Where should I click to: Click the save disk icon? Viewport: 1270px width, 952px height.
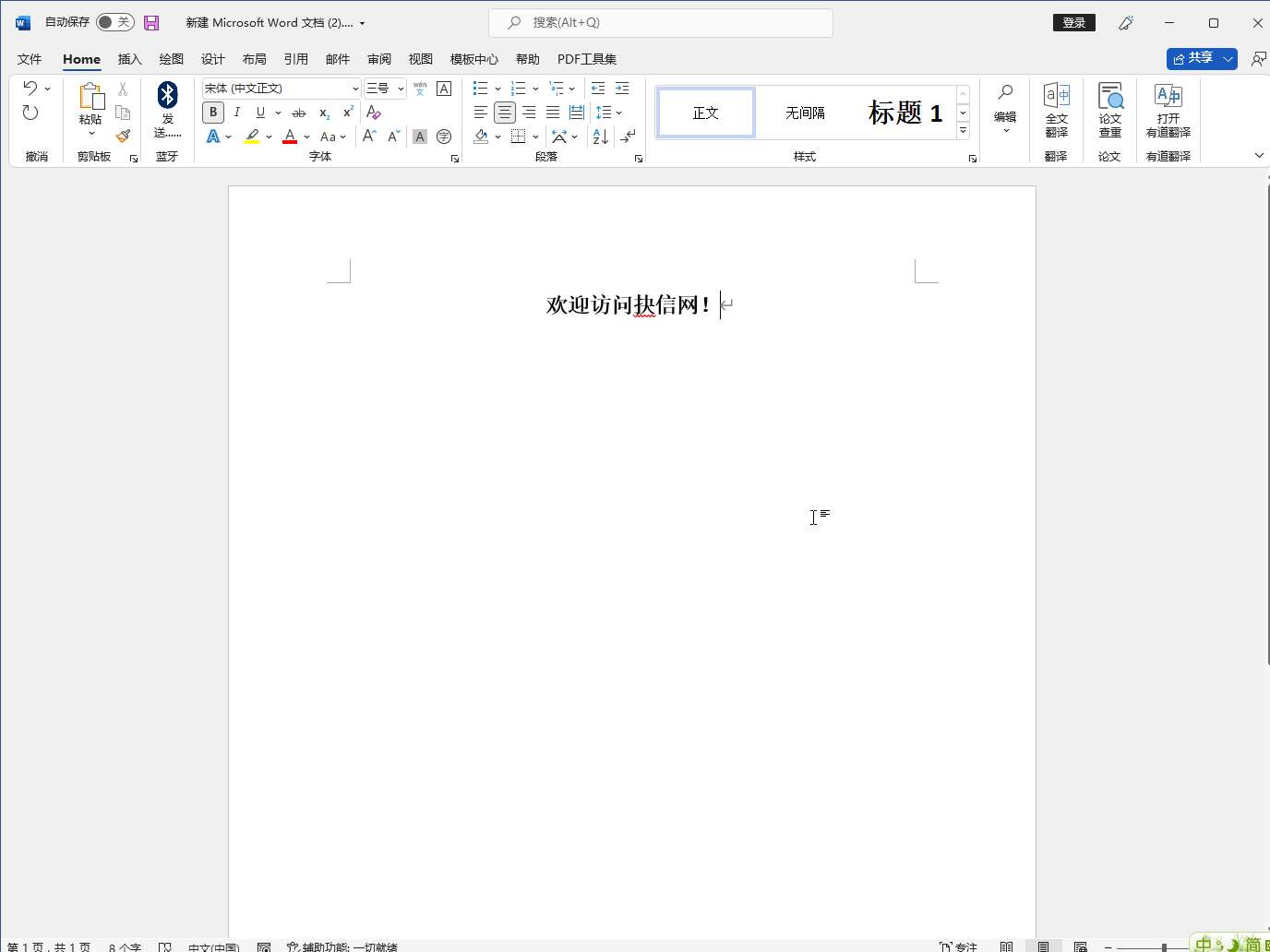151,23
